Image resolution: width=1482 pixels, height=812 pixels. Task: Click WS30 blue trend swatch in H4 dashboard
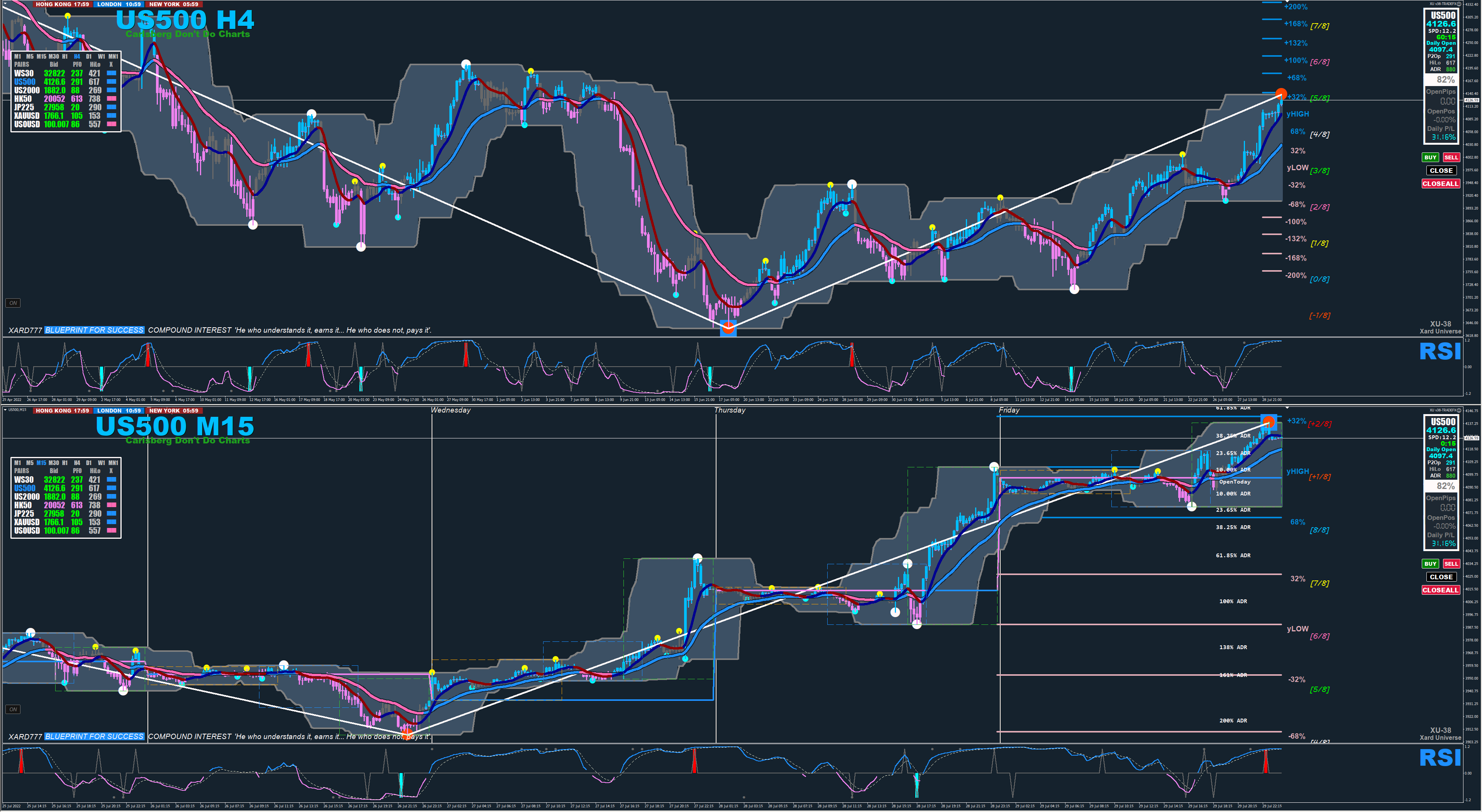(112, 74)
